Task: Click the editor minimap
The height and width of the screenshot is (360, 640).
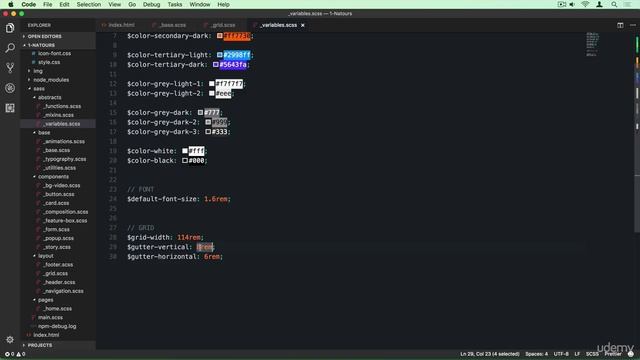Action: click(593, 44)
